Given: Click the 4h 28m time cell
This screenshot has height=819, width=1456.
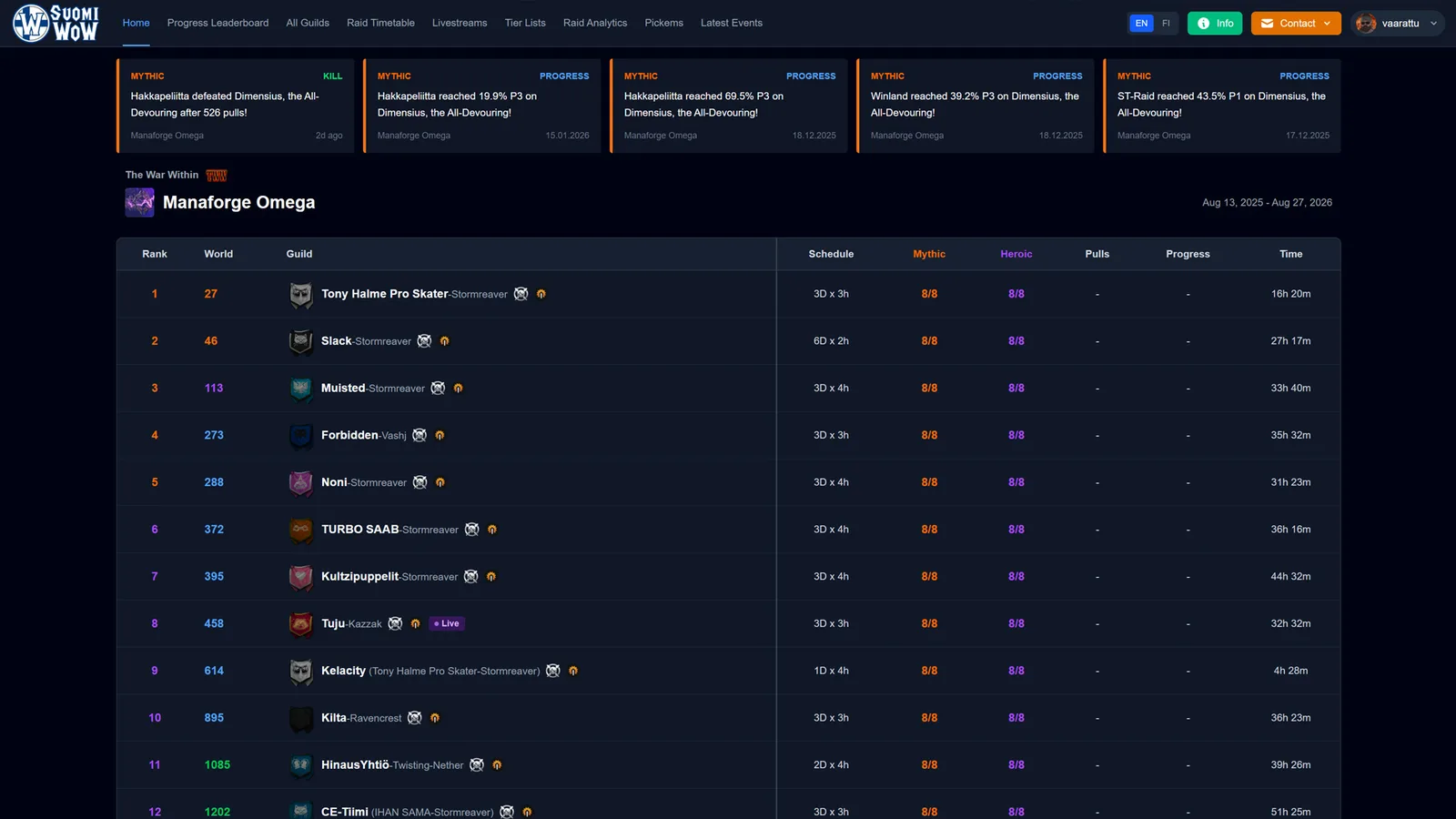Looking at the screenshot, I should (x=1290, y=671).
